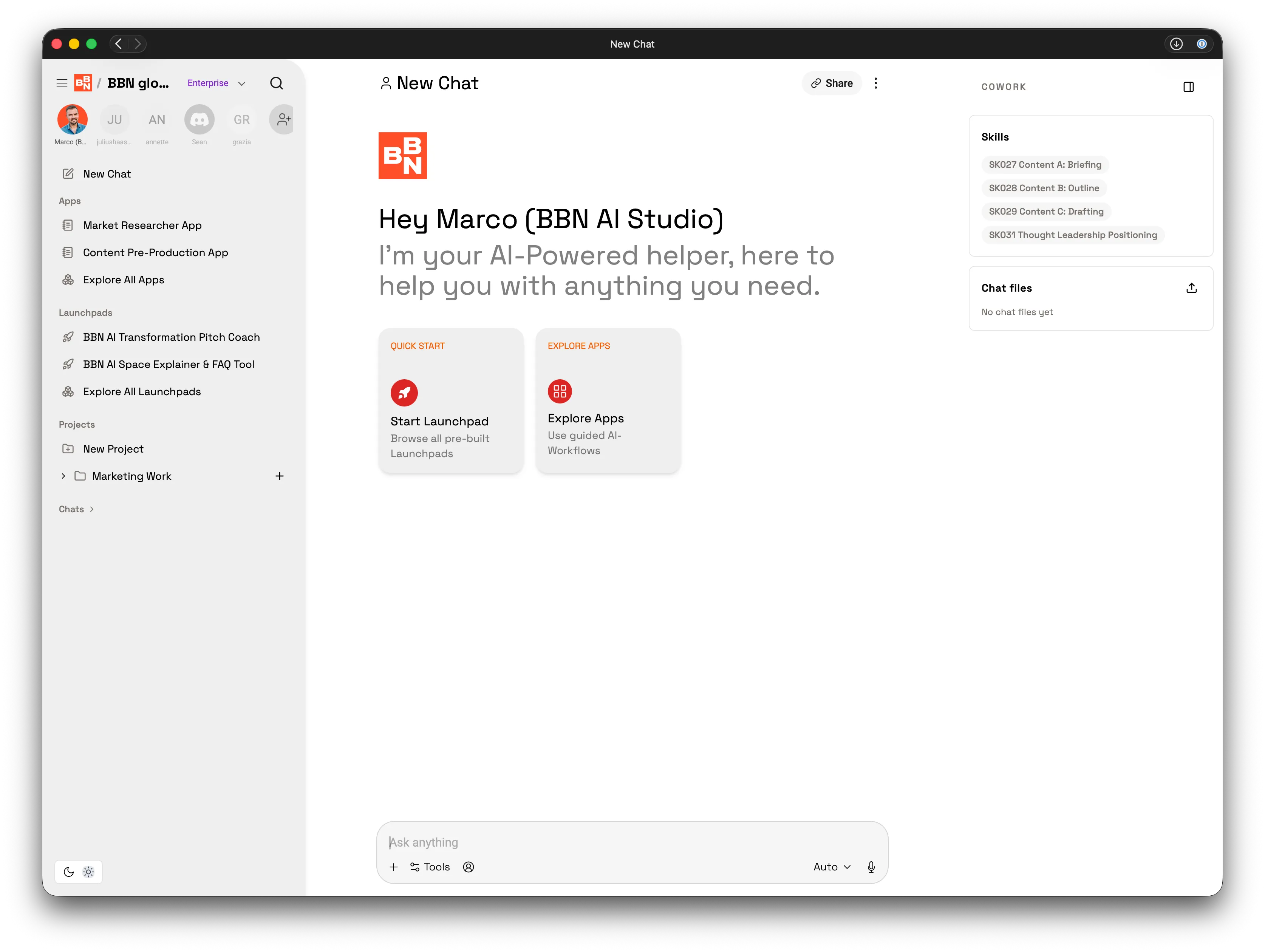This screenshot has width=1265, height=952.
Task: Open the Auto model dropdown
Action: (x=832, y=867)
